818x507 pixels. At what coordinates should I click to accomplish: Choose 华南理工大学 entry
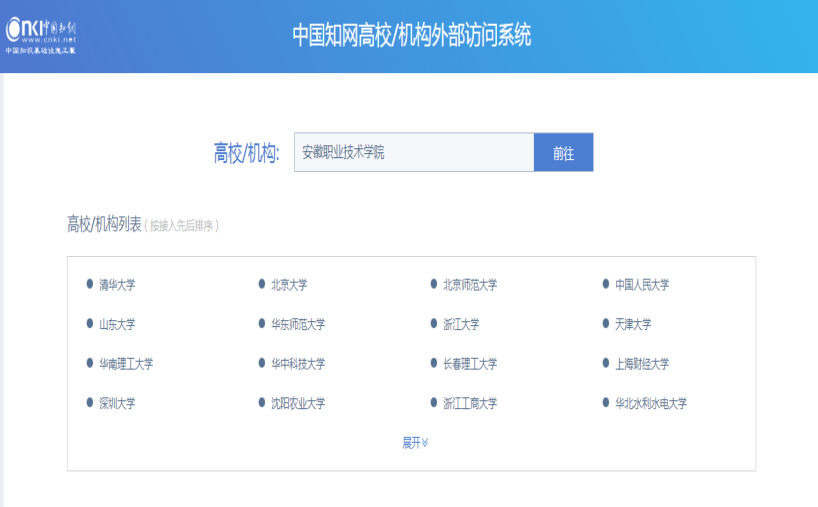click(x=126, y=364)
